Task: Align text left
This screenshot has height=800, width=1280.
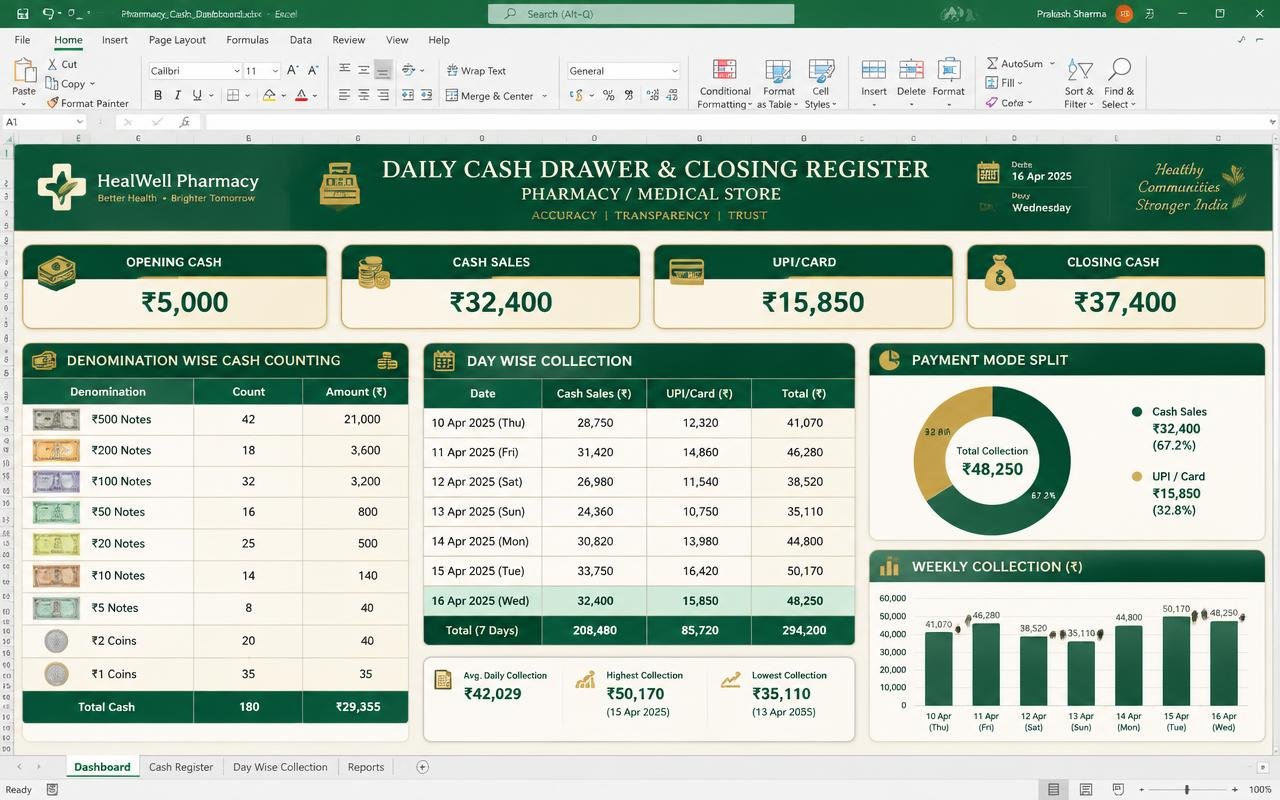Action: coord(344,95)
